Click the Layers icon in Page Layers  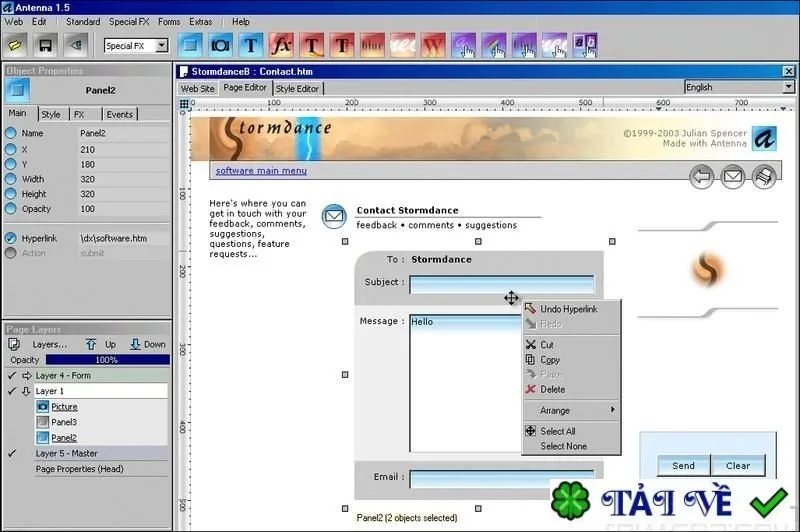pos(14,344)
